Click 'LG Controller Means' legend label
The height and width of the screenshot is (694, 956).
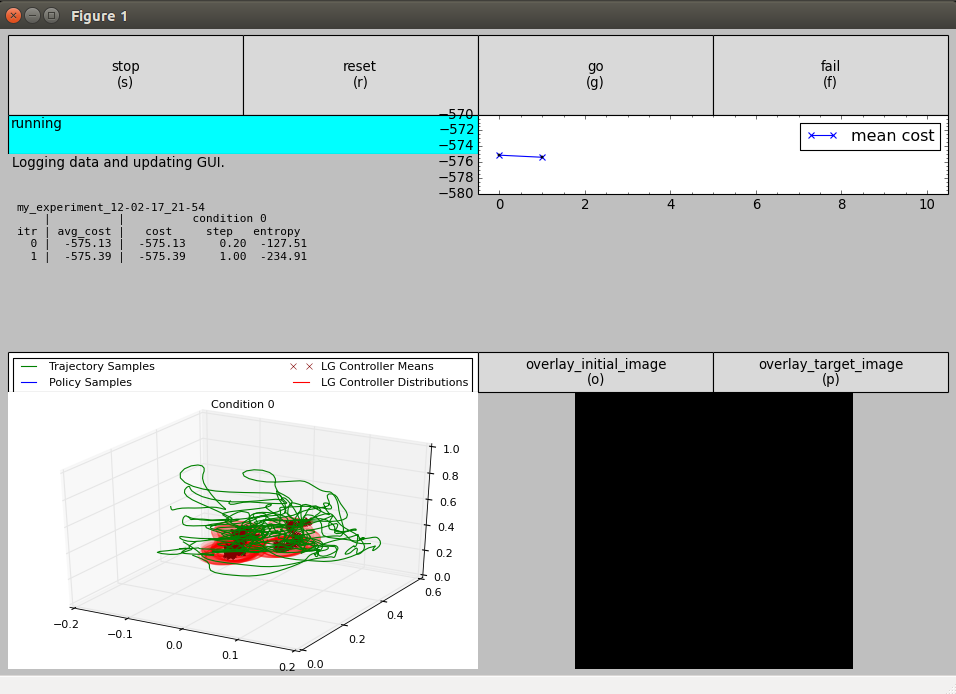377,366
